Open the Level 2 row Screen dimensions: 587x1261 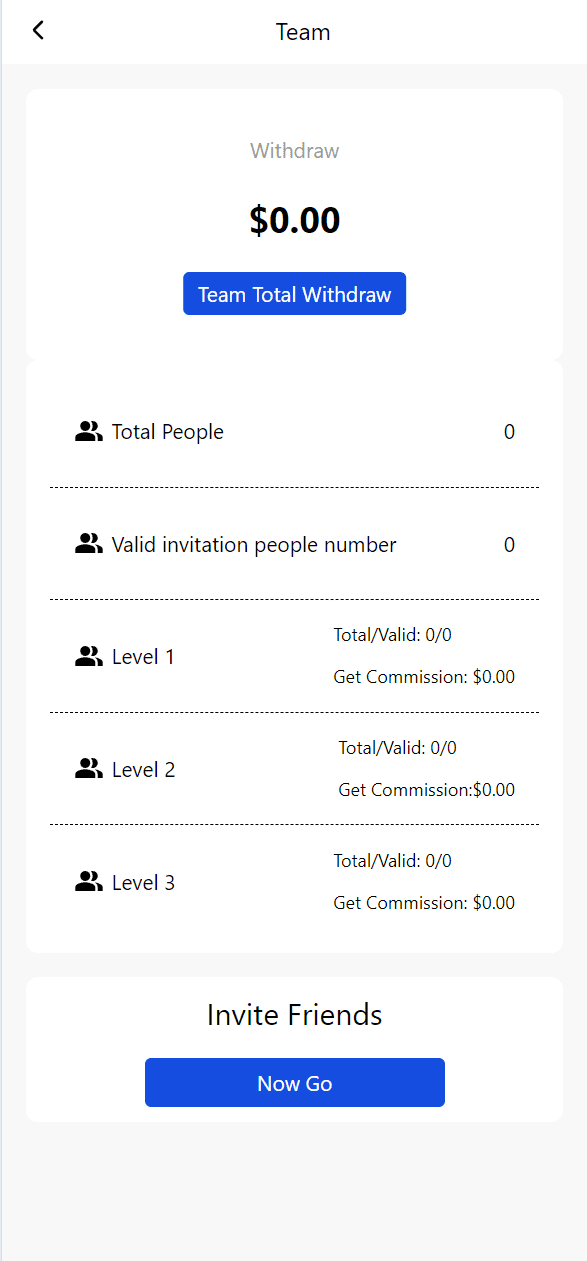click(294, 769)
